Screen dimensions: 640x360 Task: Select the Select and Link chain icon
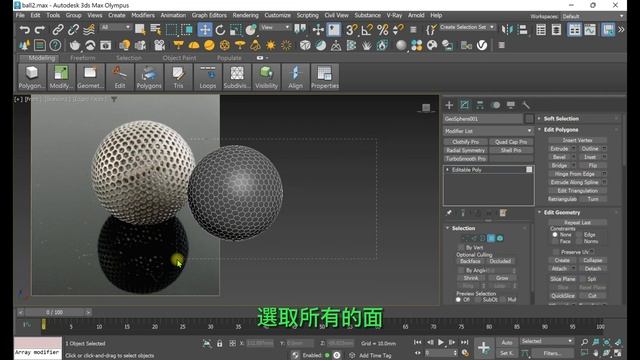pyautogui.click(x=58, y=29)
